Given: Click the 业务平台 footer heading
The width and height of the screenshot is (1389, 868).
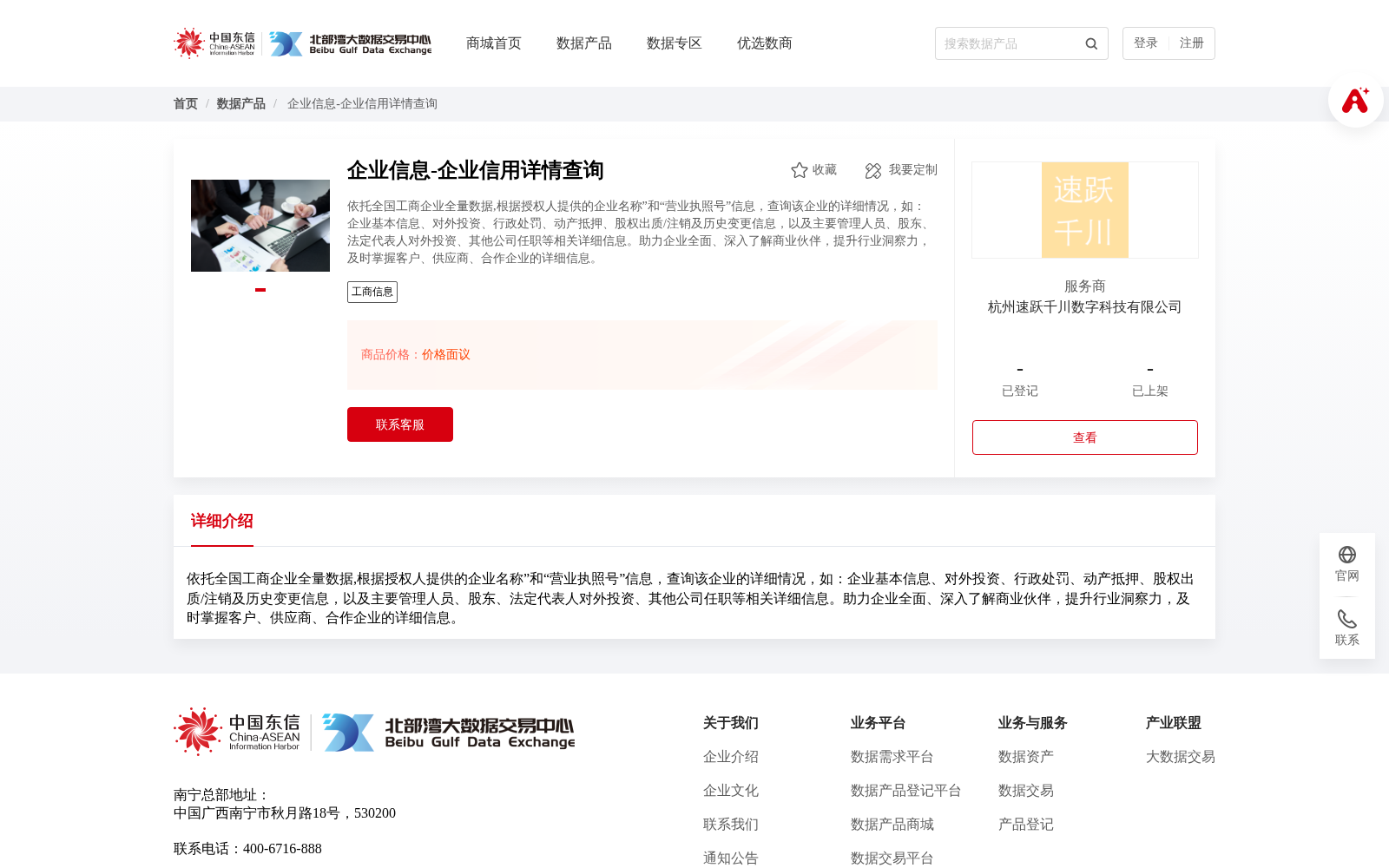Looking at the screenshot, I should 879,723.
